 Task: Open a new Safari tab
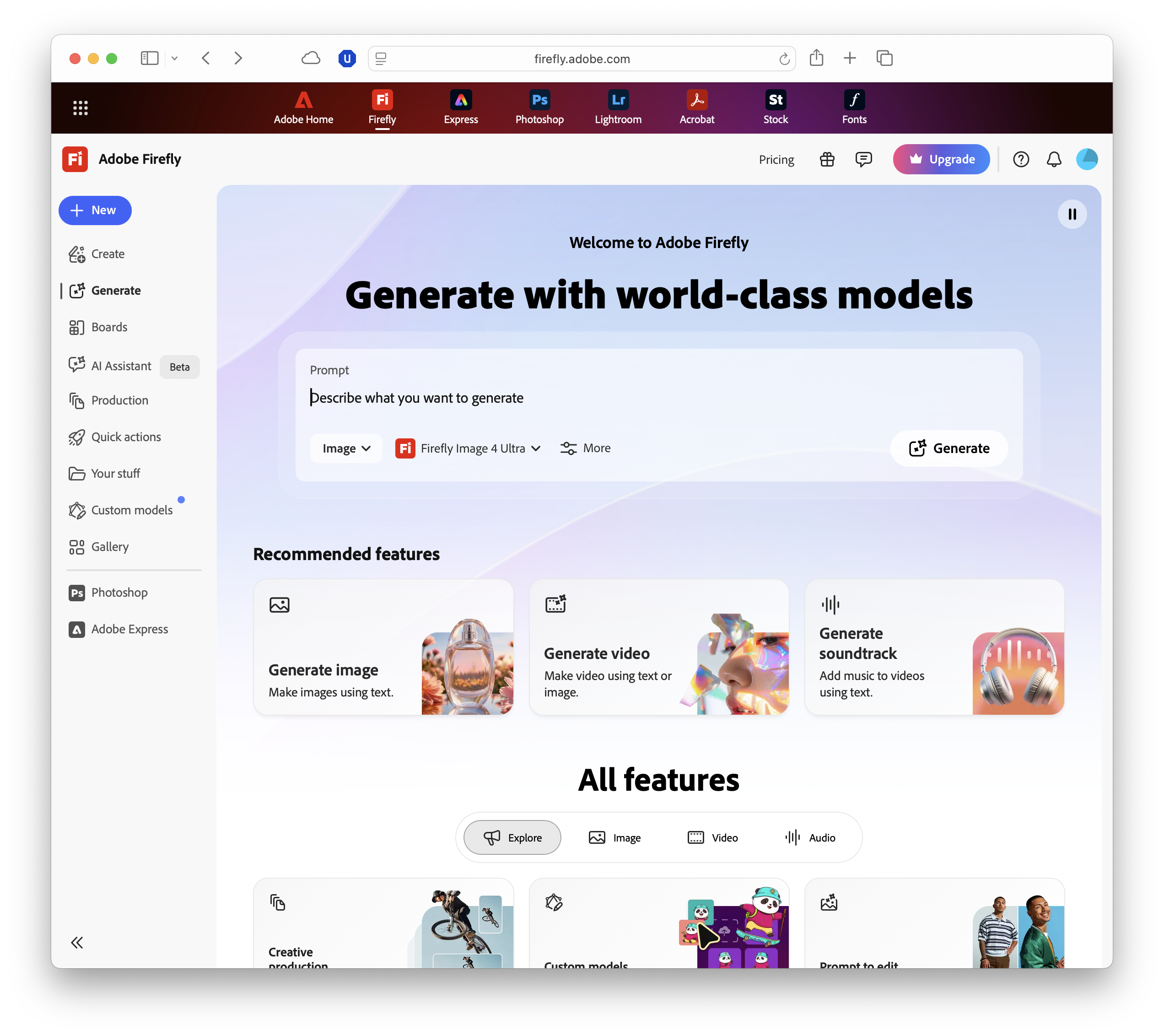849,58
